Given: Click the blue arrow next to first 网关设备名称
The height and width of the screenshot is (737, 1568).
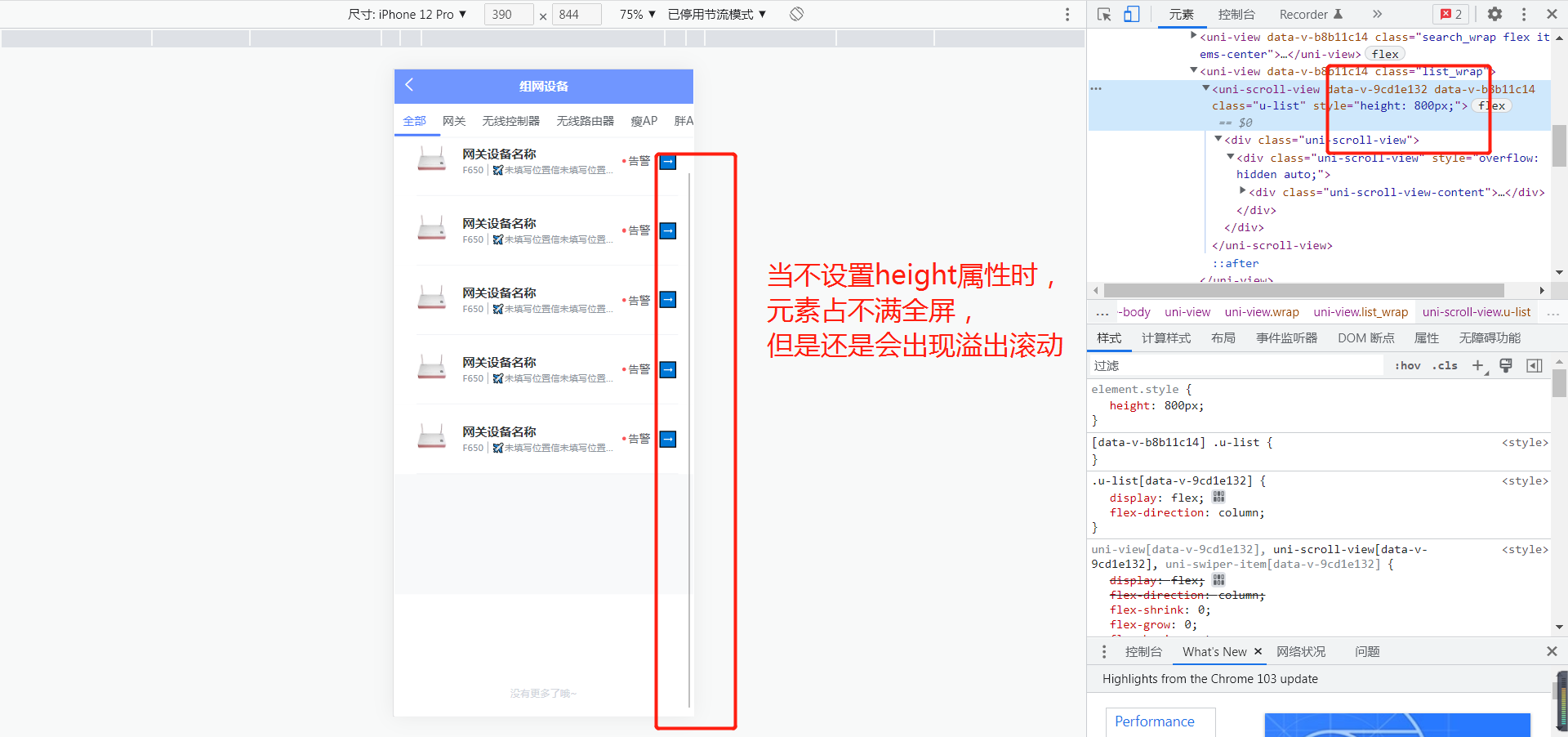Looking at the screenshot, I should click(x=667, y=161).
